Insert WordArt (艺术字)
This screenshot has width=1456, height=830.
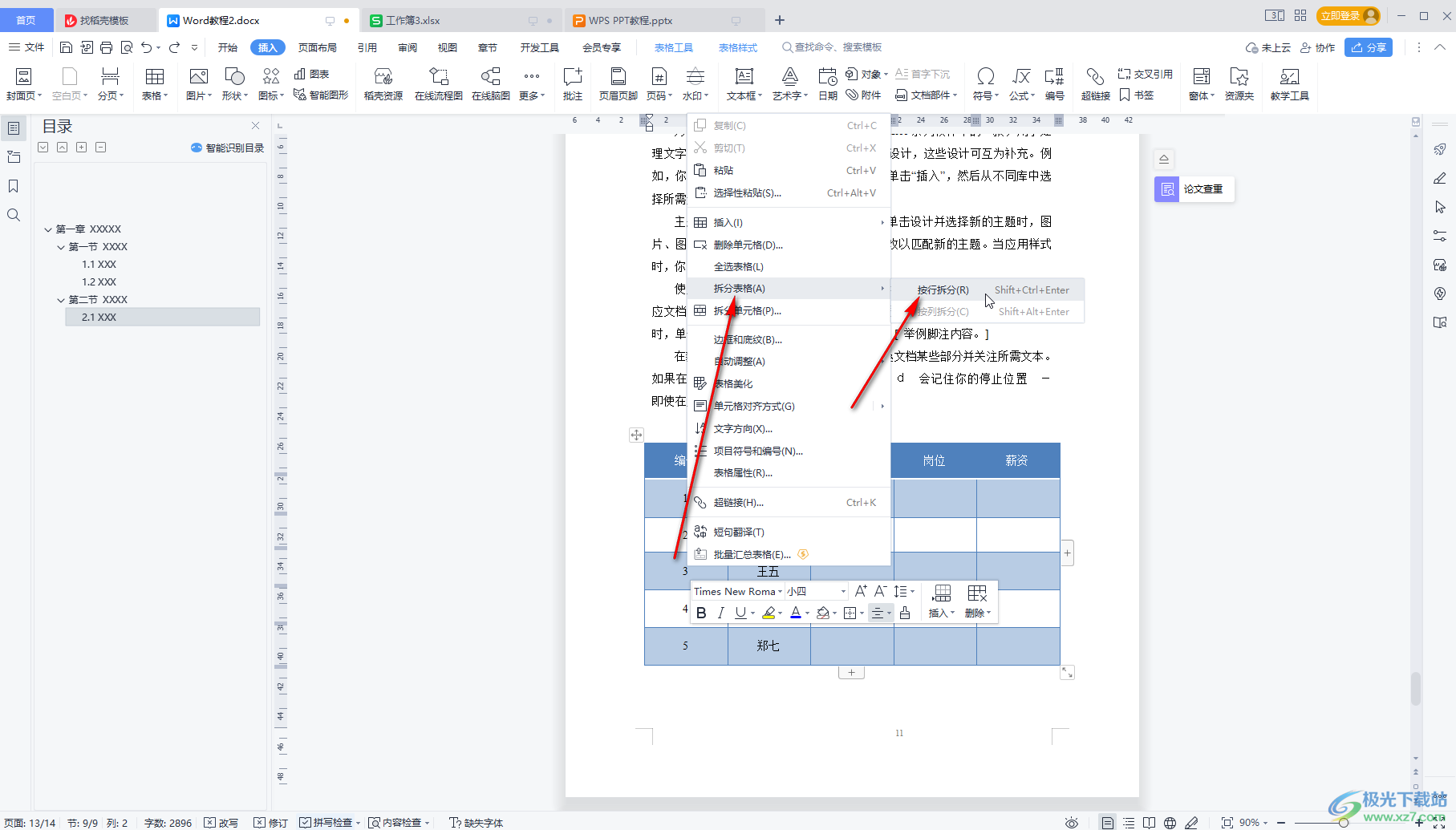point(790,84)
